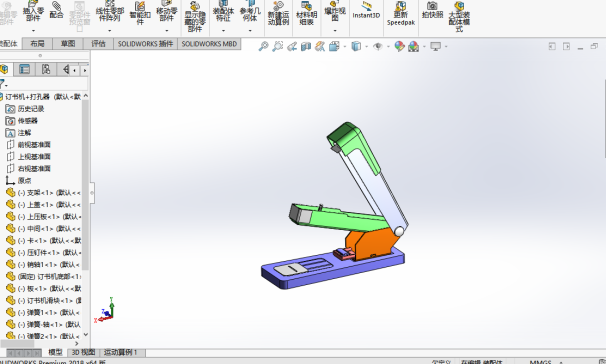The height and width of the screenshot is (364, 606).
Task: Click the view settings monitor icon
Action: pyautogui.click(x=436, y=47)
